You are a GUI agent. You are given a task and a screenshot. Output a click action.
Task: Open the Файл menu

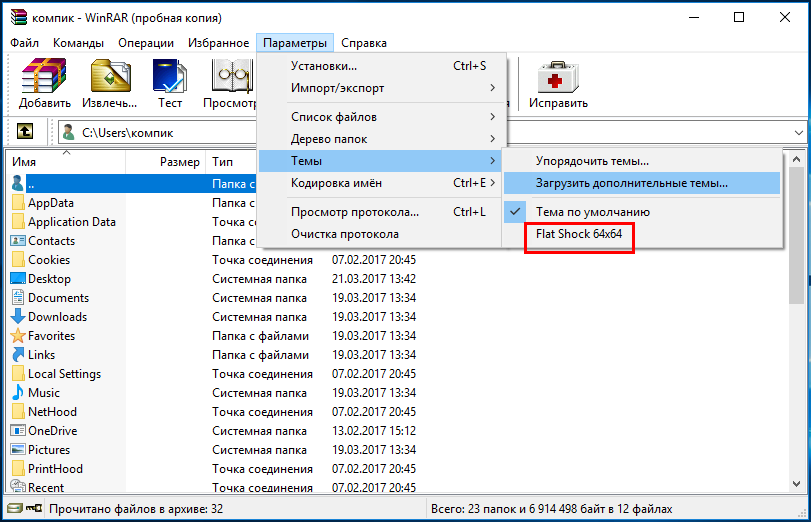coord(24,43)
